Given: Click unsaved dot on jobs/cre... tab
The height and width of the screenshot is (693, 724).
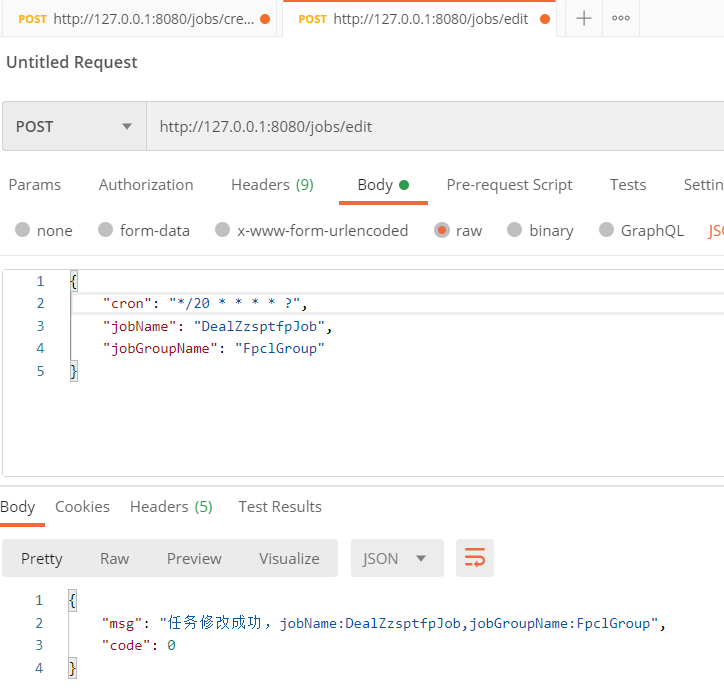Looking at the screenshot, I should tap(265, 19).
